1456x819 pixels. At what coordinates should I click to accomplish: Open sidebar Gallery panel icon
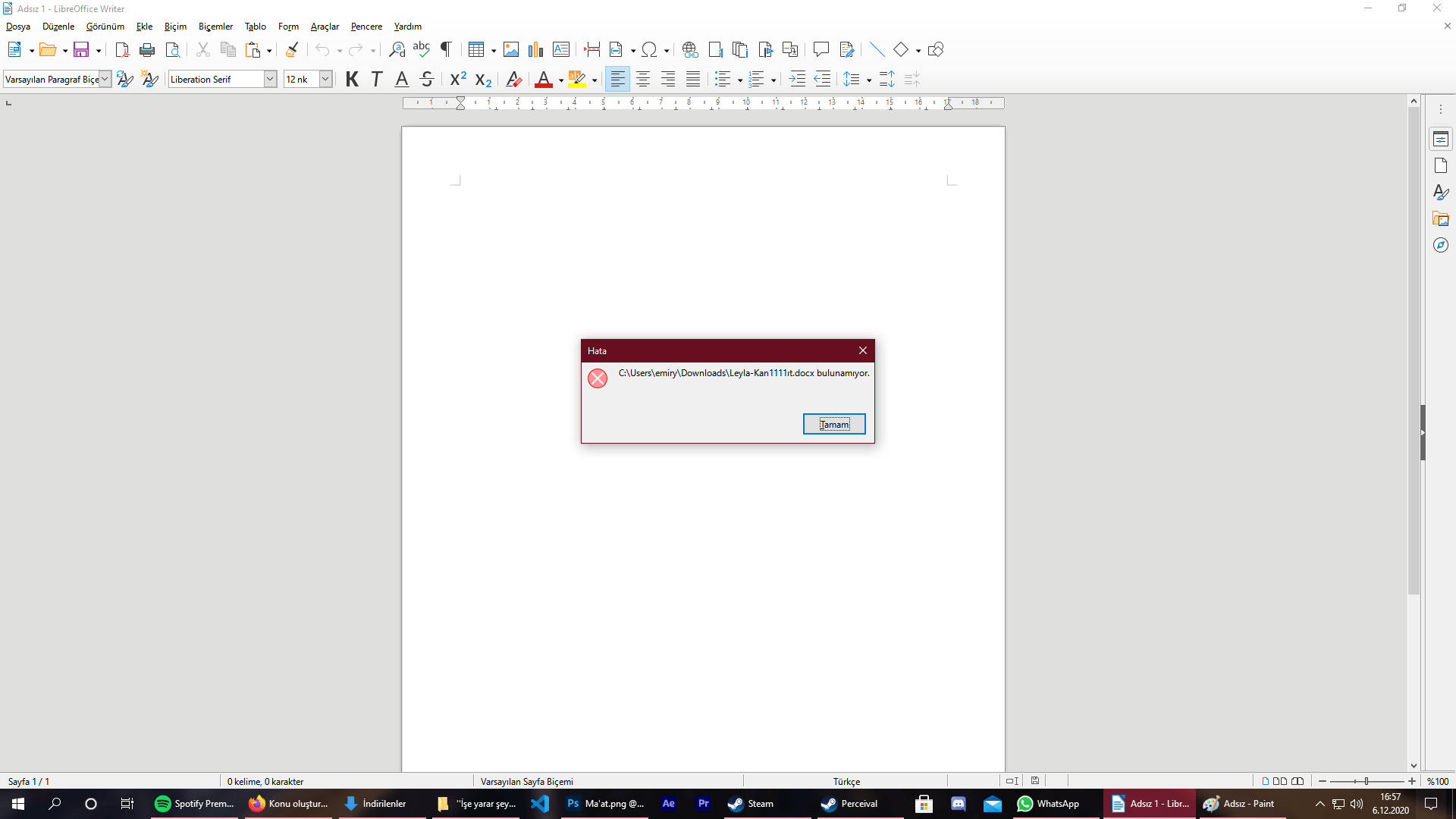[x=1440, y=218]
